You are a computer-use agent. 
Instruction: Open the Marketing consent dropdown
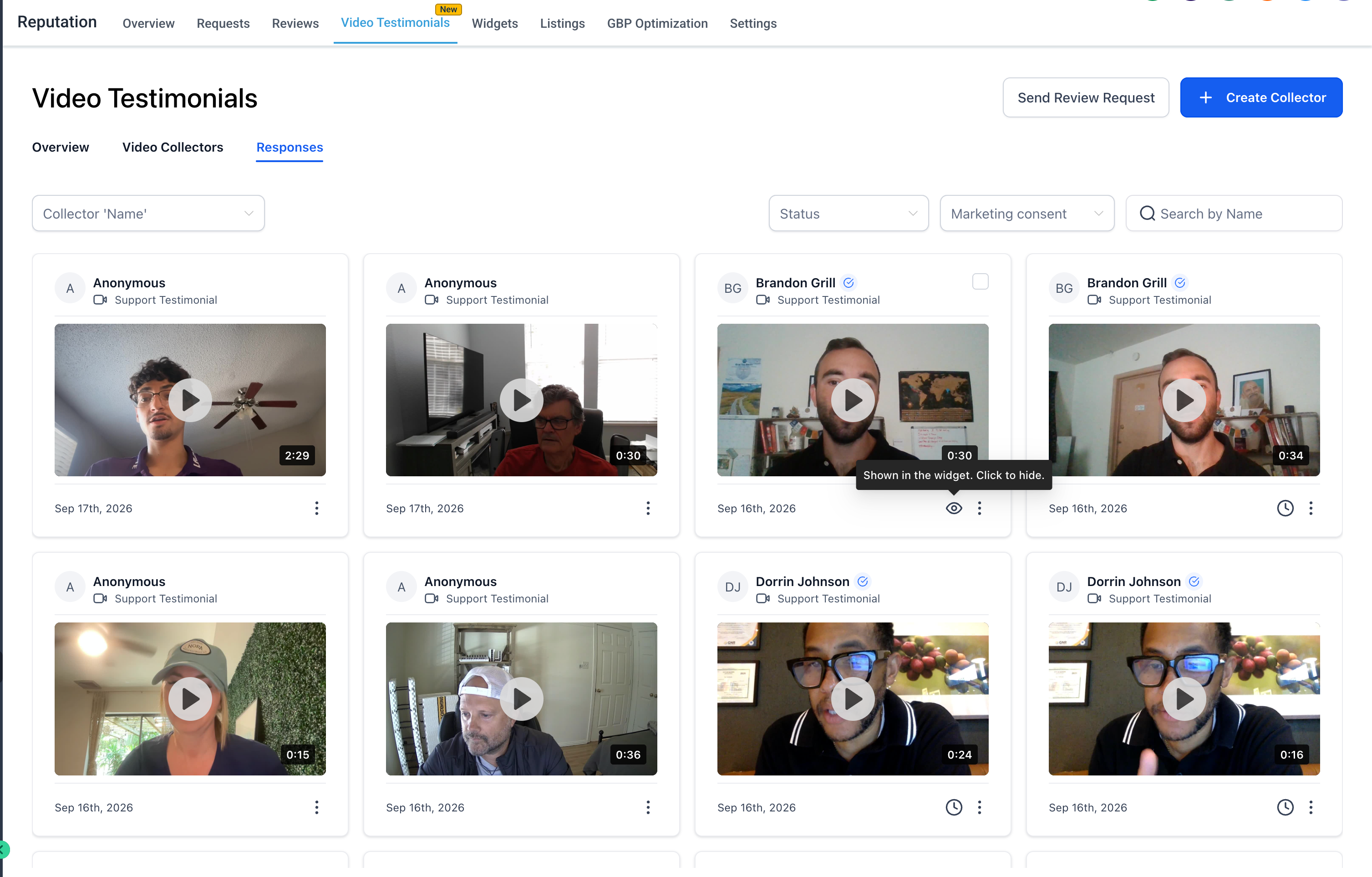coord(1026,213)
